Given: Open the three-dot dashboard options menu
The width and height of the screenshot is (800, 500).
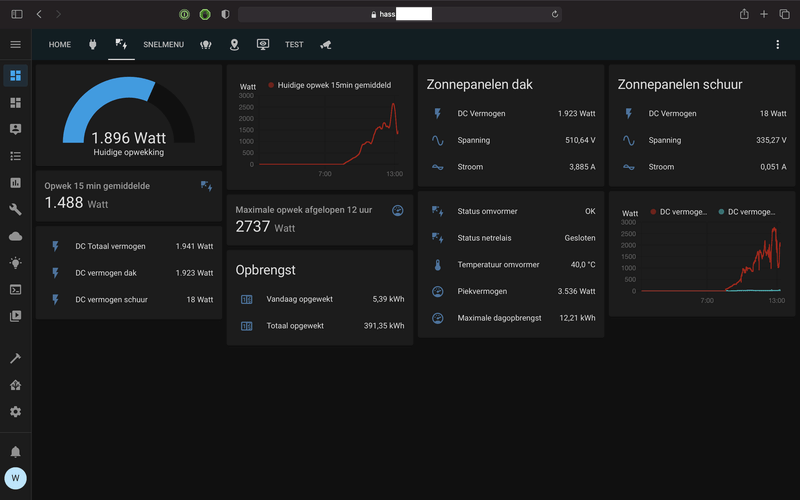Looking at the screenshot, I should click(778, 44).
